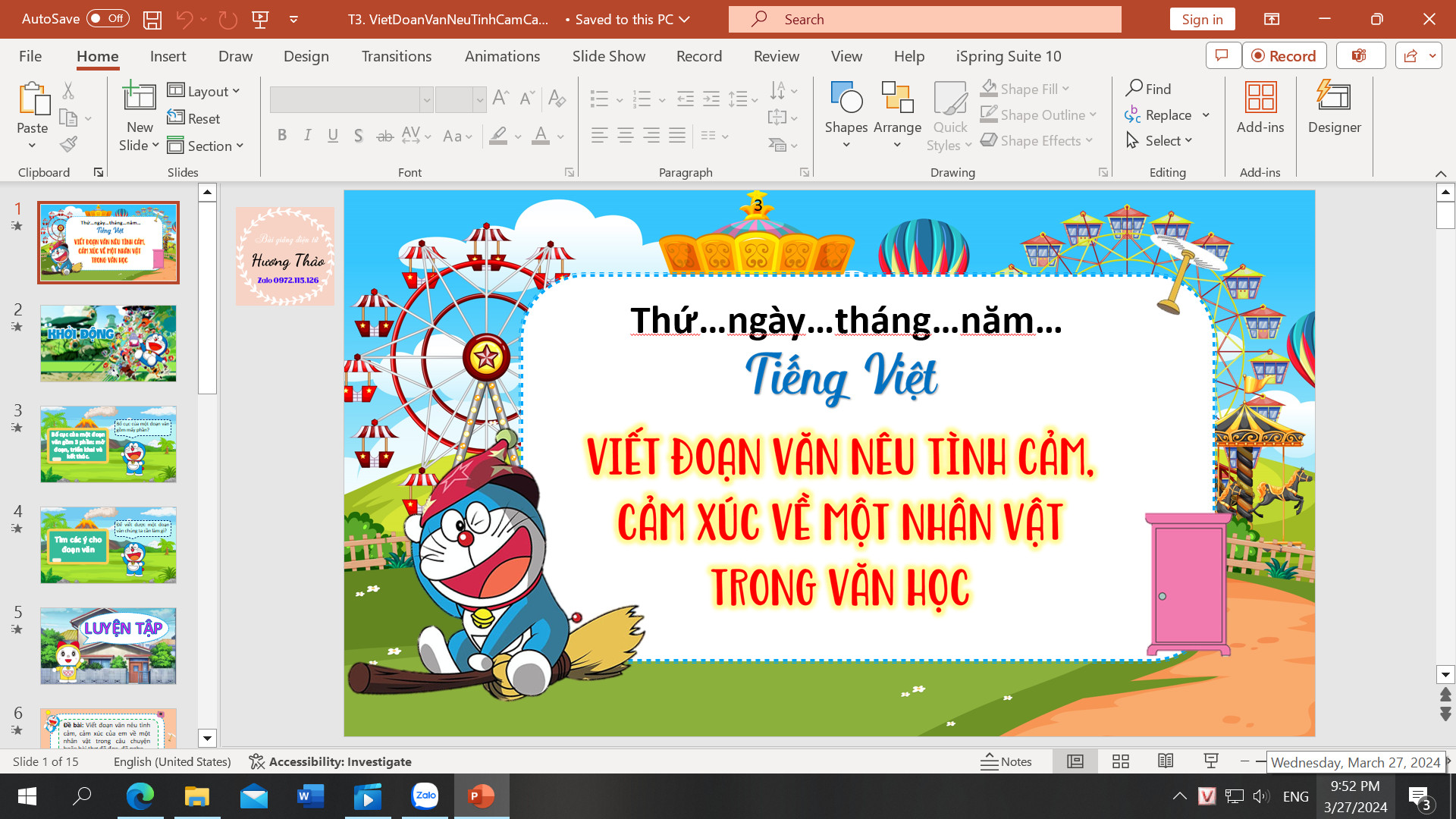Viewport: 1456px width, 819px height.
Task: Toggle Center alignment
Action: point(625,136)
